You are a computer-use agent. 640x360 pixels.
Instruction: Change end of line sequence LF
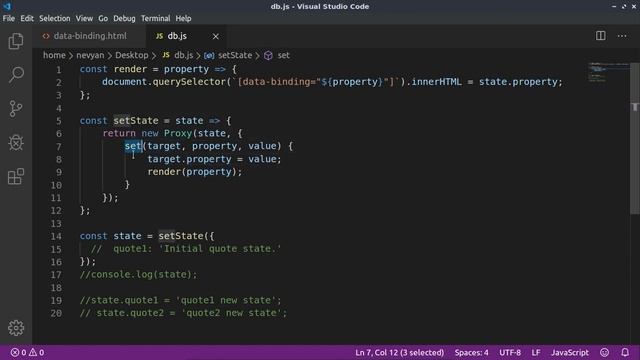(536, 352)
